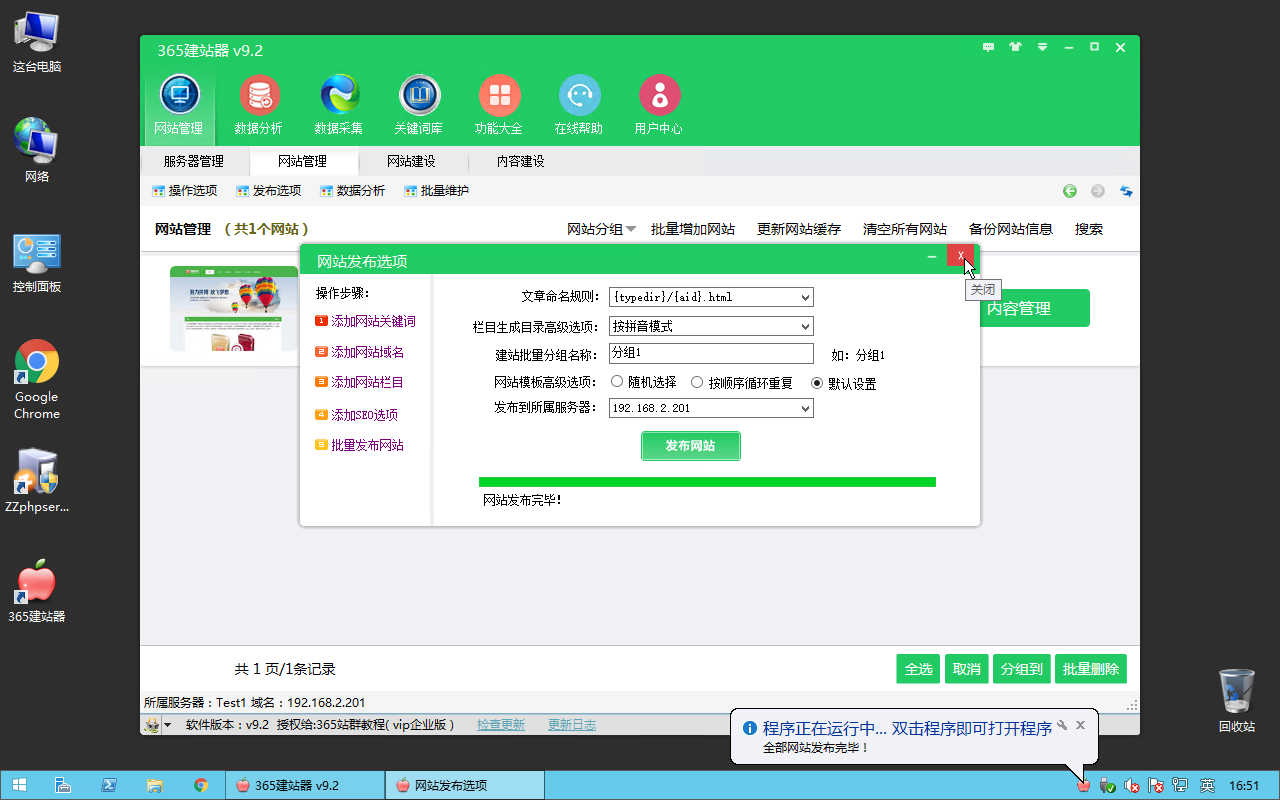This screenshot has width=1280, height=800.
Task: Click the 建站批量分组名称 input field
Action: [x=711, y=353]
